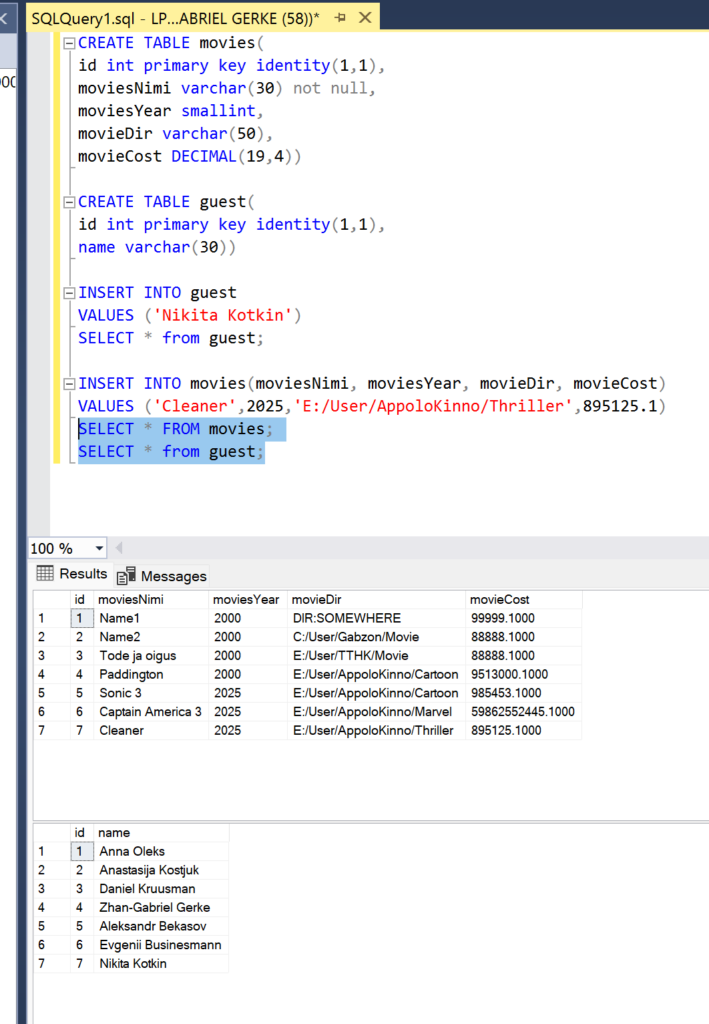
Task: Click the Evgenii Businesmann cell
Action: tap(161, 945)
